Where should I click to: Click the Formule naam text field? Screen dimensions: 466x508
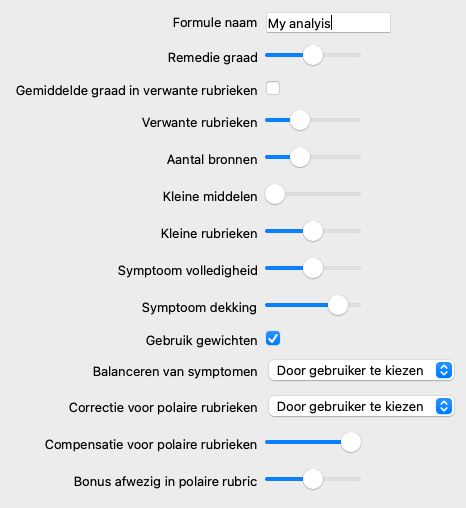coord(328,23)
